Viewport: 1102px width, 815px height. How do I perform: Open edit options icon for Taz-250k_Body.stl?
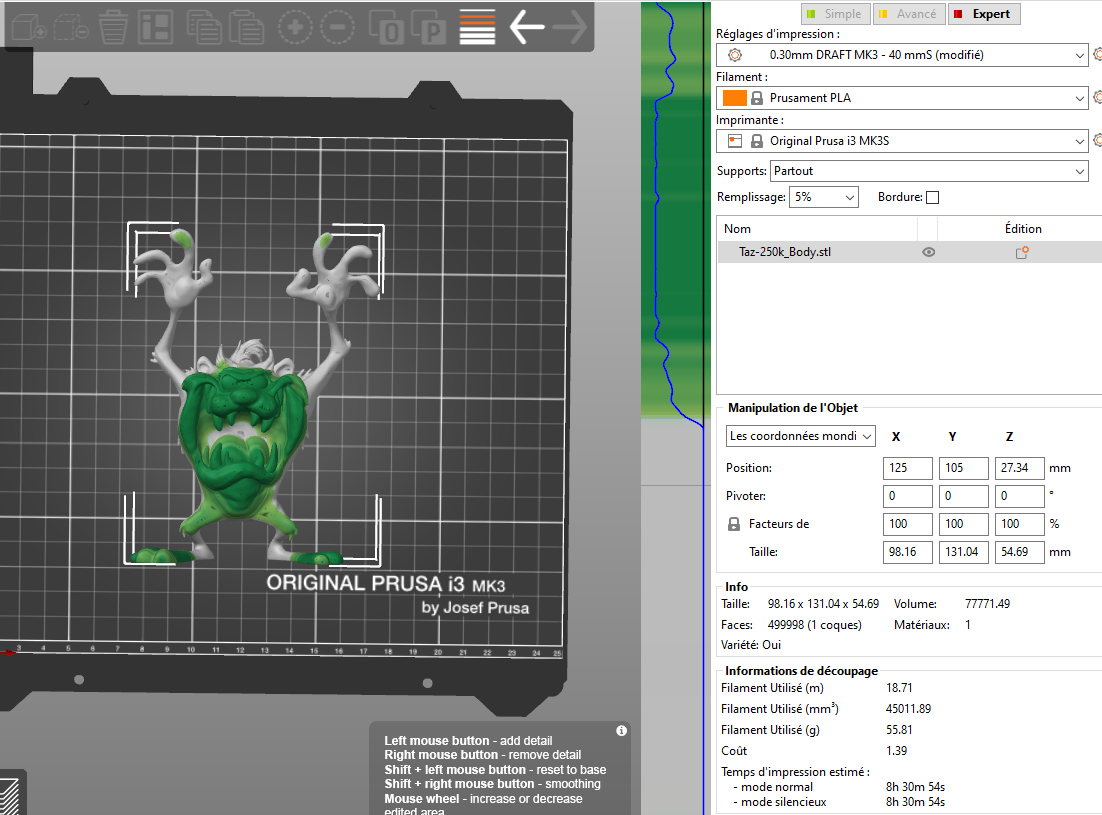1022,253
